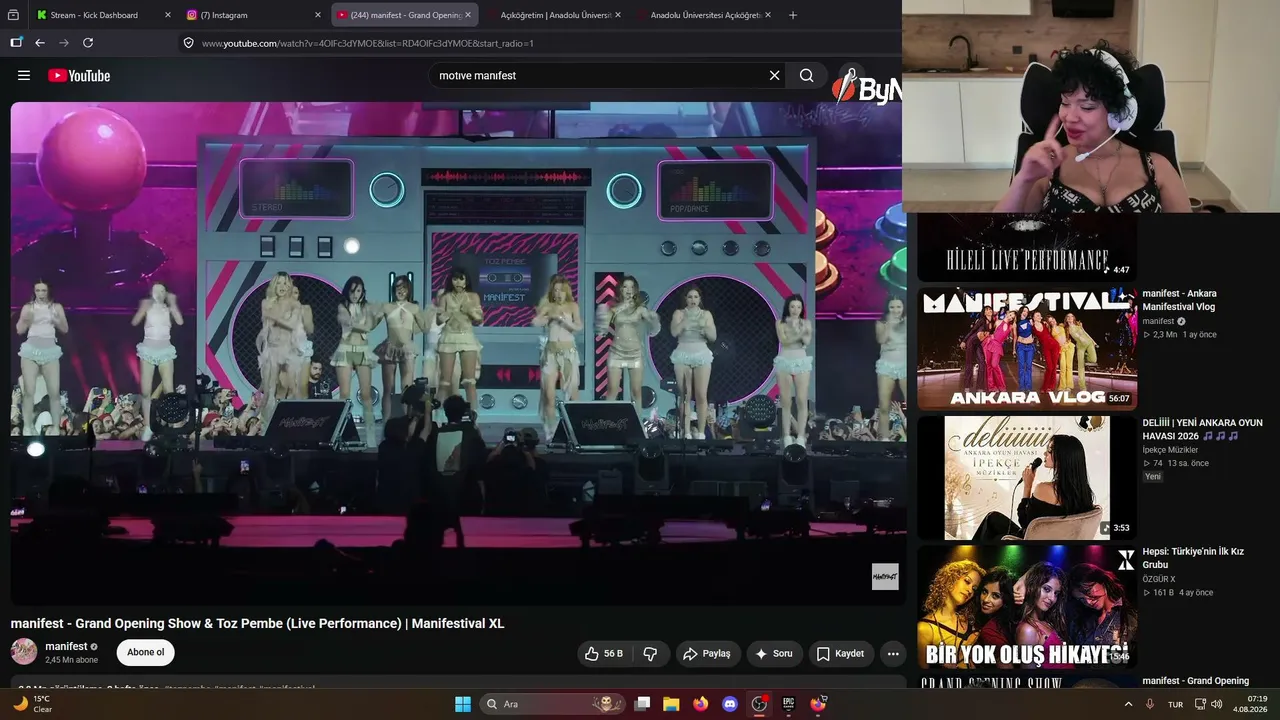This screenshot has width=1280, height=720.
Task: Click the main video player
Action: (x=456, y=353)
